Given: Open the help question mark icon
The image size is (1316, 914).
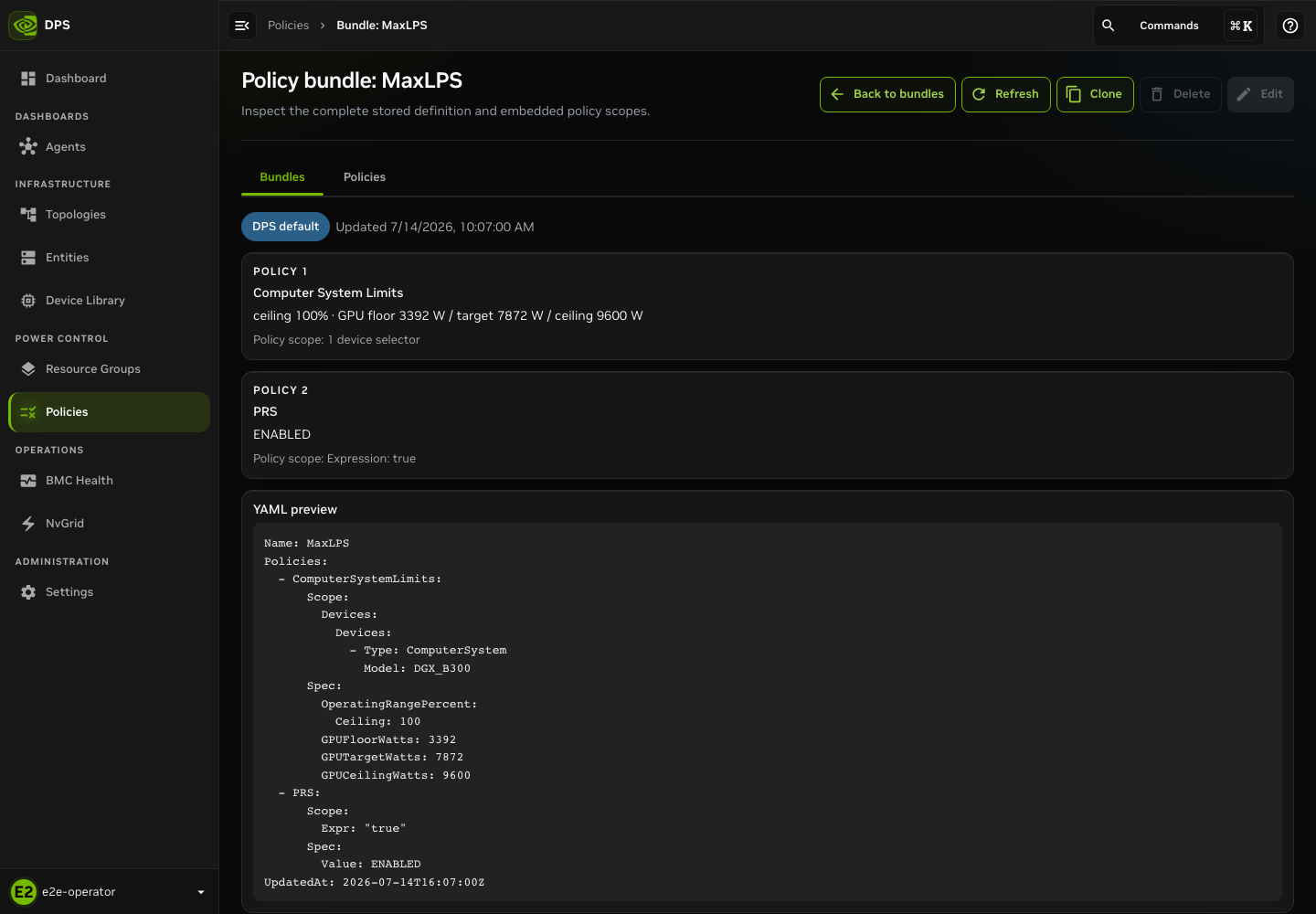Looking at the screenshot, I should [x=1290, y=26].
